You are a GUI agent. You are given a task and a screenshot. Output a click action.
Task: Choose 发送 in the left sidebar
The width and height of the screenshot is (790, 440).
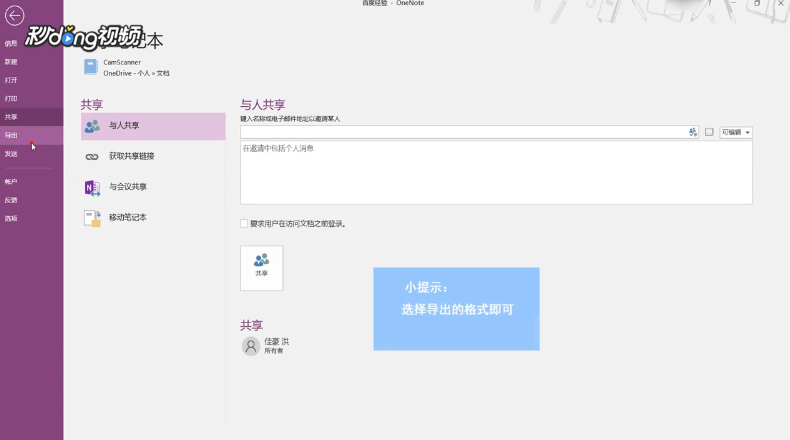click(x=11, y=154)
